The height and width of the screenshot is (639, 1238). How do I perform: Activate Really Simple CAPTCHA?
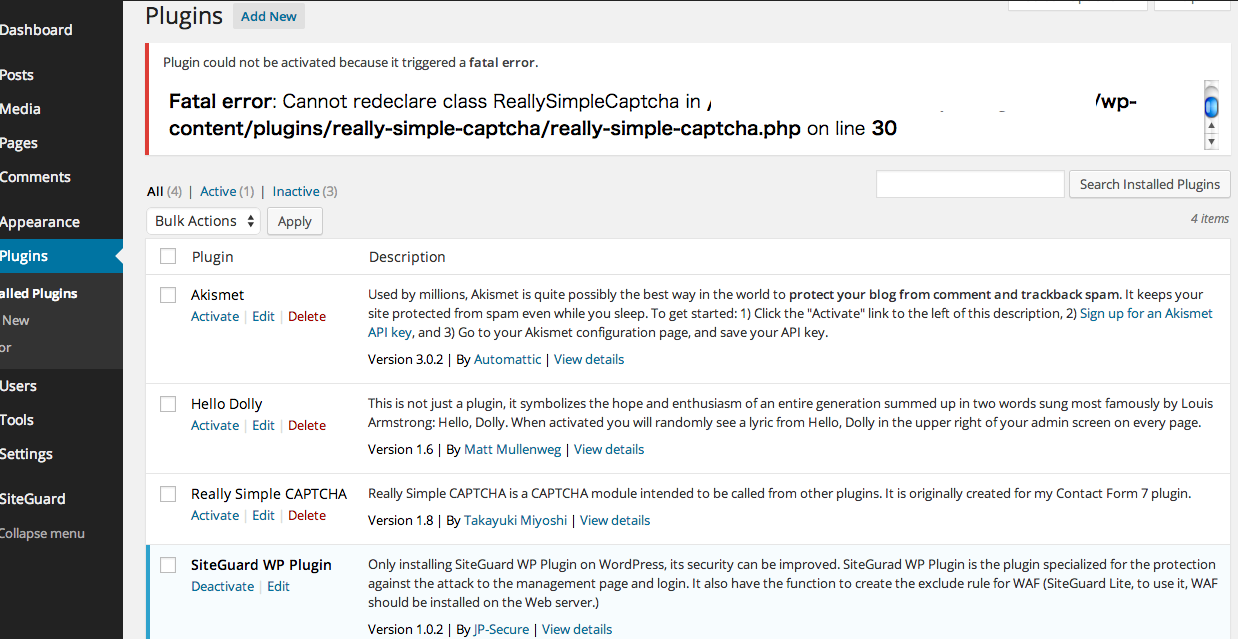point(215,515)
